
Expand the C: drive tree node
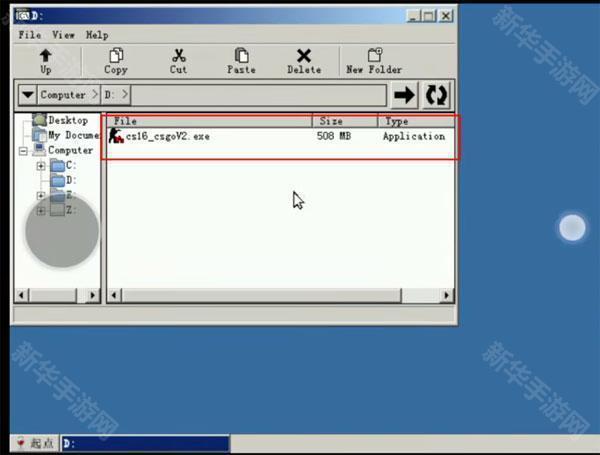(x=41, y=166)
